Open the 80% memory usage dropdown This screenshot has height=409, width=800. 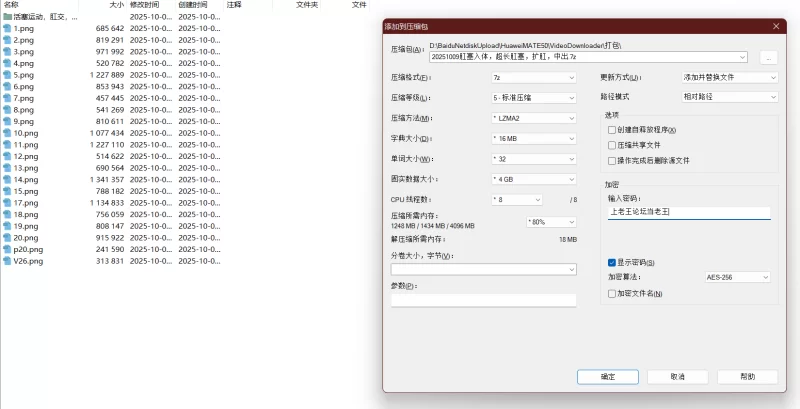point(551,222)
